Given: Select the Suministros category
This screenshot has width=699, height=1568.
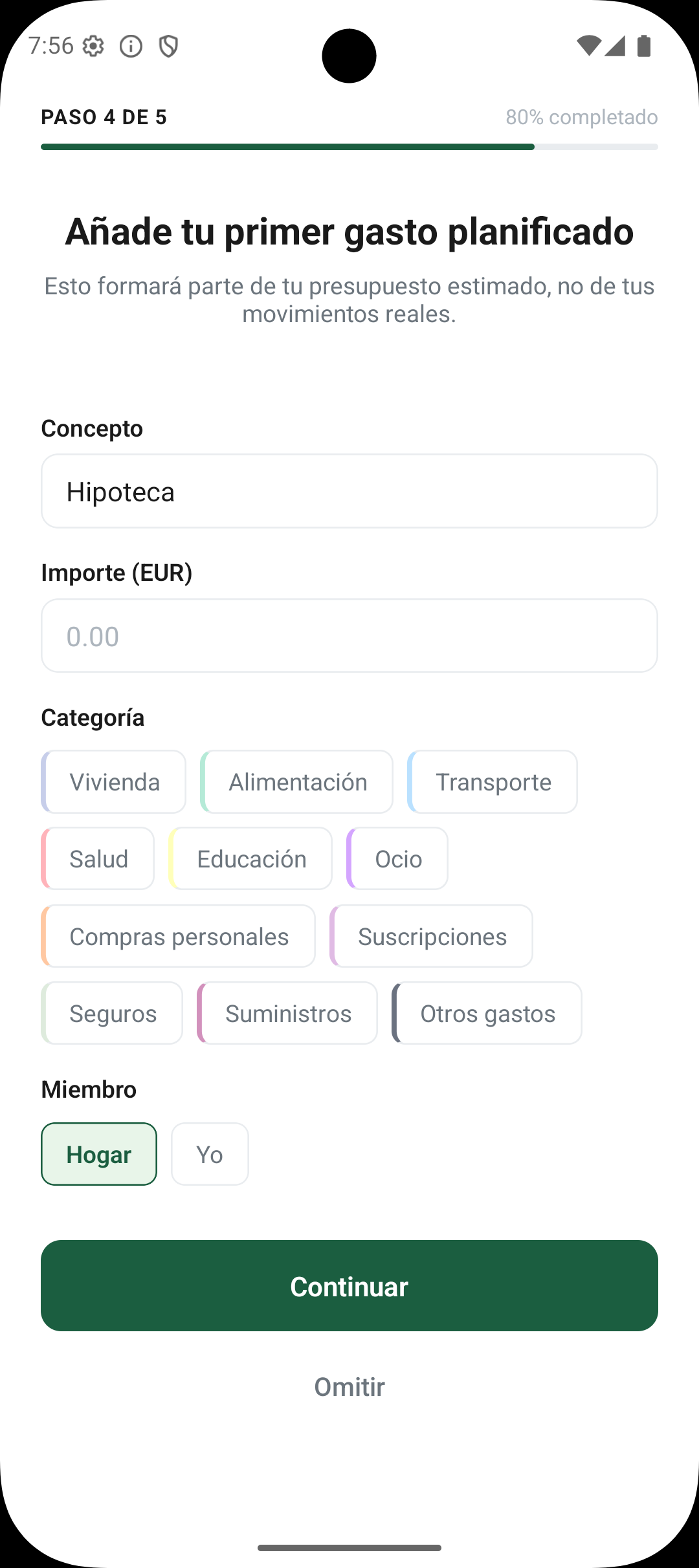Looking at the screenshot, I should coord(288,1013).
